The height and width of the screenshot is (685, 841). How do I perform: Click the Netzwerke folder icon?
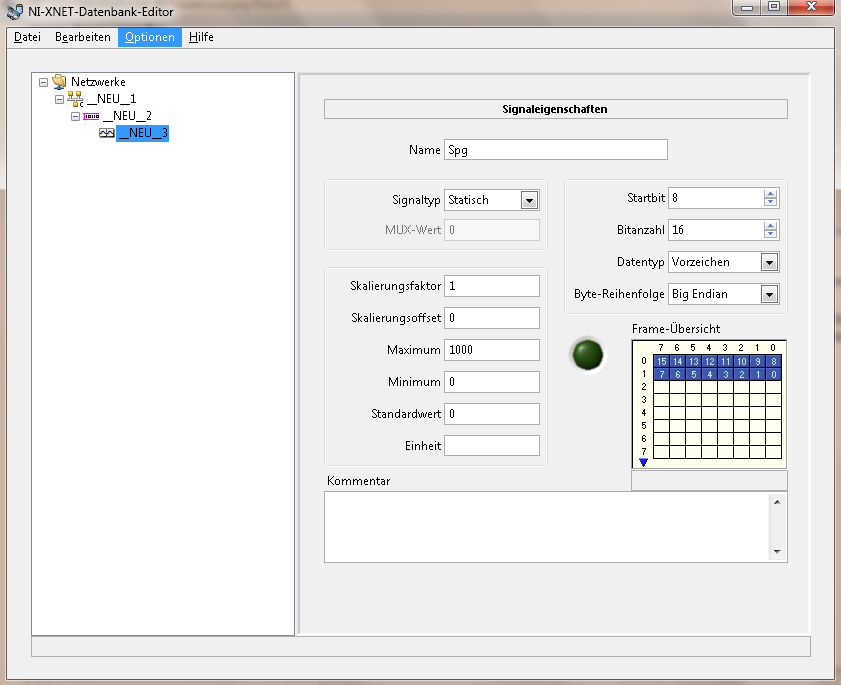point(59,82)
